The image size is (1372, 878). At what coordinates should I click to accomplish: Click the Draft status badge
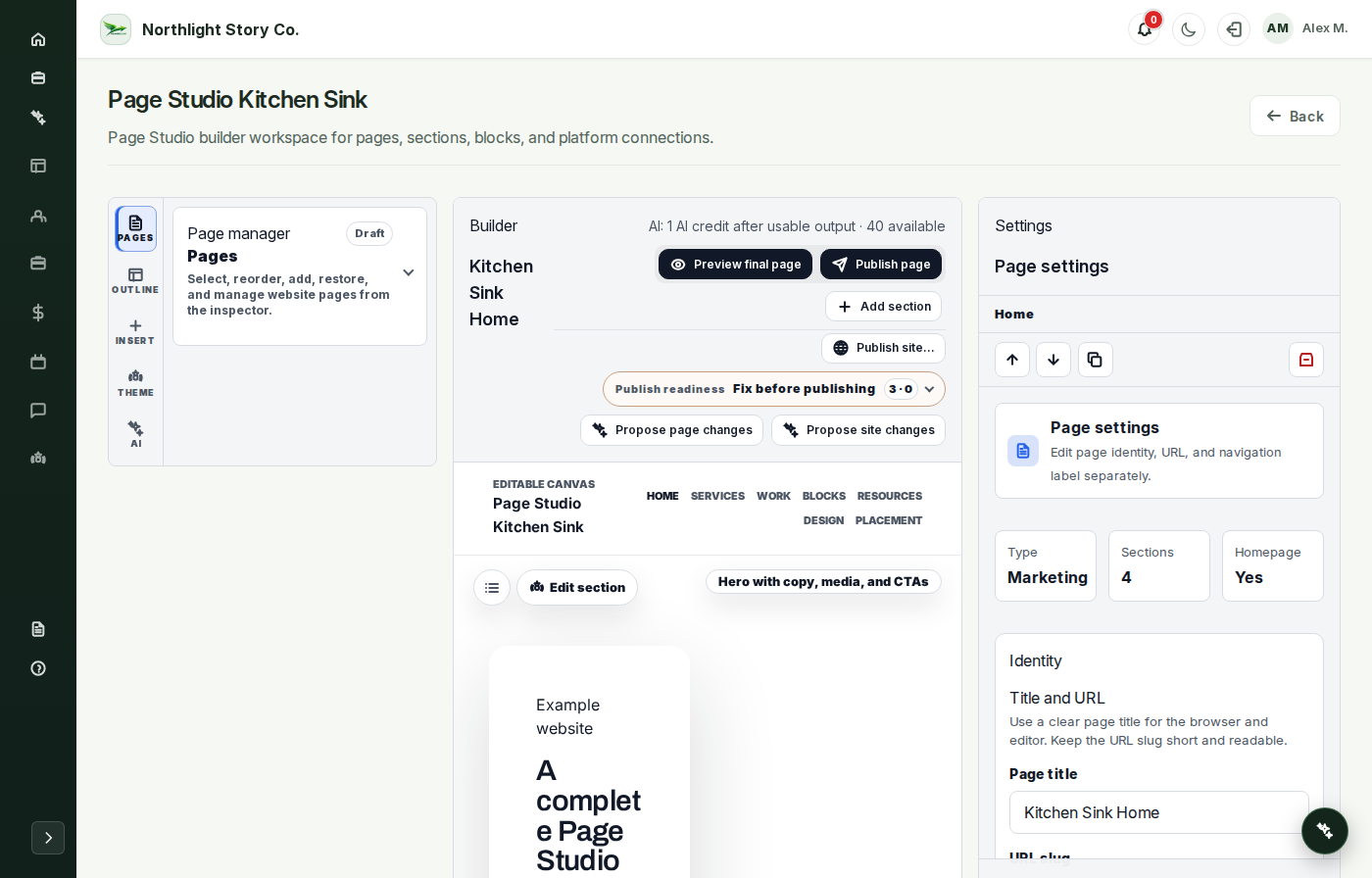point(369,233)
